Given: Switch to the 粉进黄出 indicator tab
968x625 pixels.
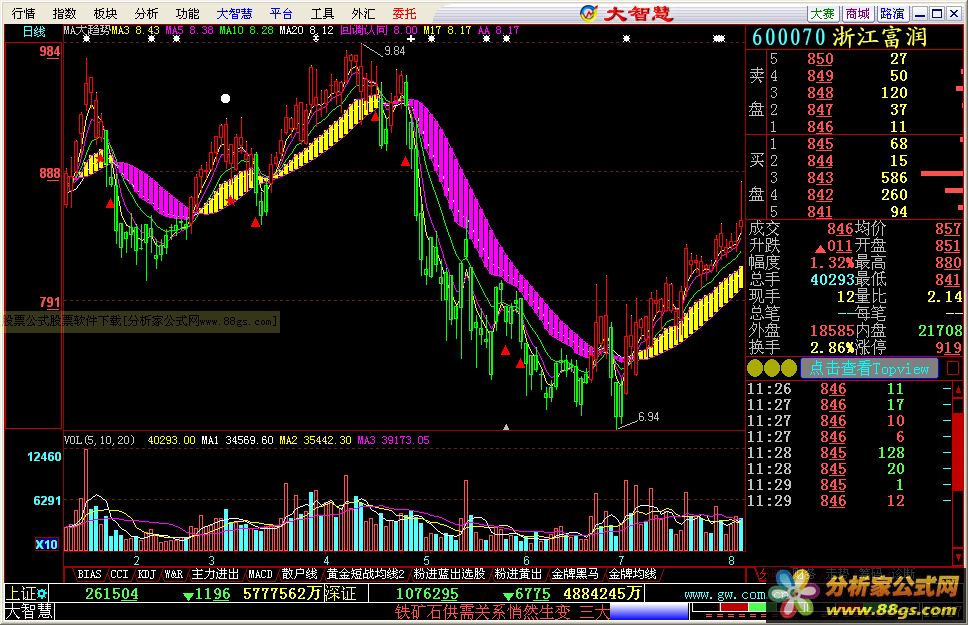Looking at the screenshot, I should coord(518,574).
